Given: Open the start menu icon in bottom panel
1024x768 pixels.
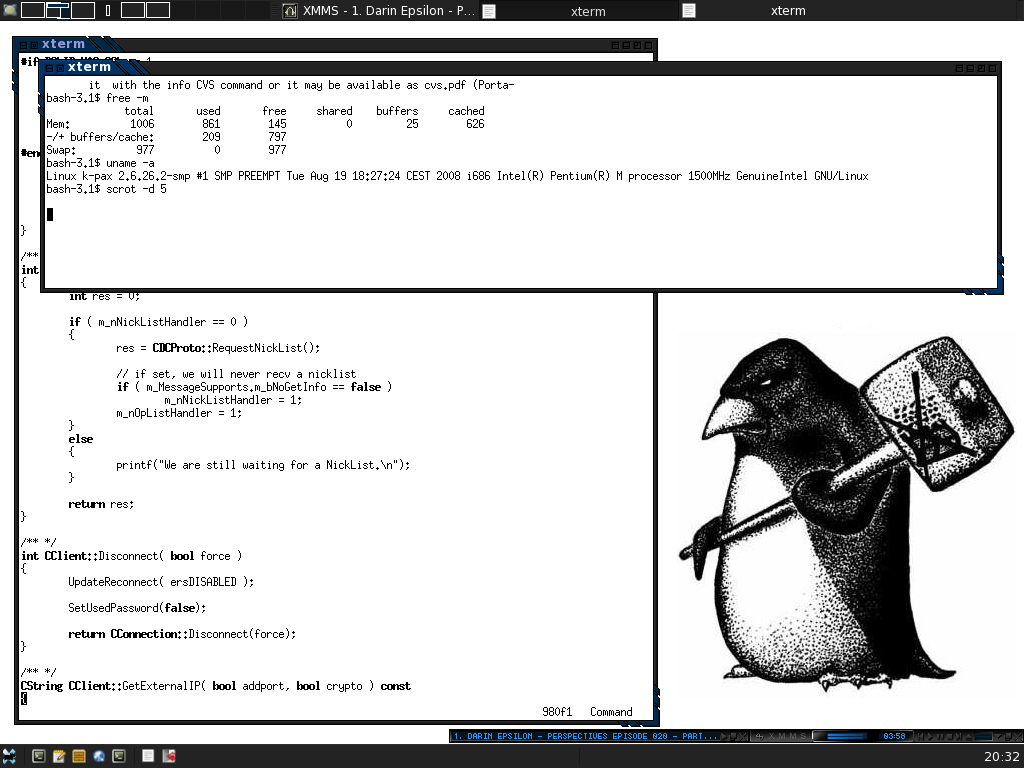Looking at the screenshot, I should 9,756.
